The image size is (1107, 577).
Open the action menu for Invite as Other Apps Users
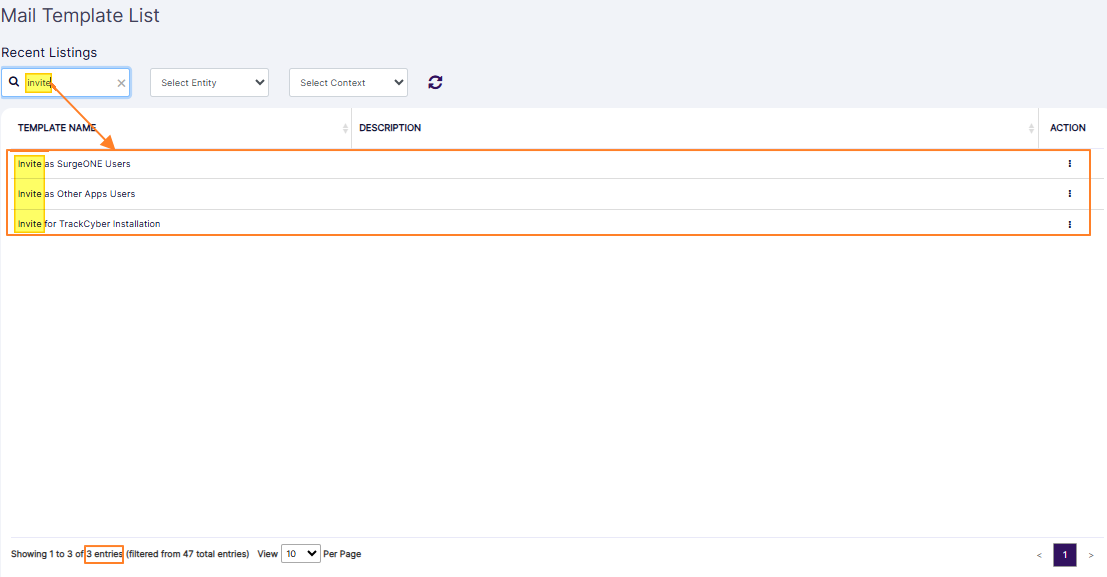click(x=1069, y=193)
